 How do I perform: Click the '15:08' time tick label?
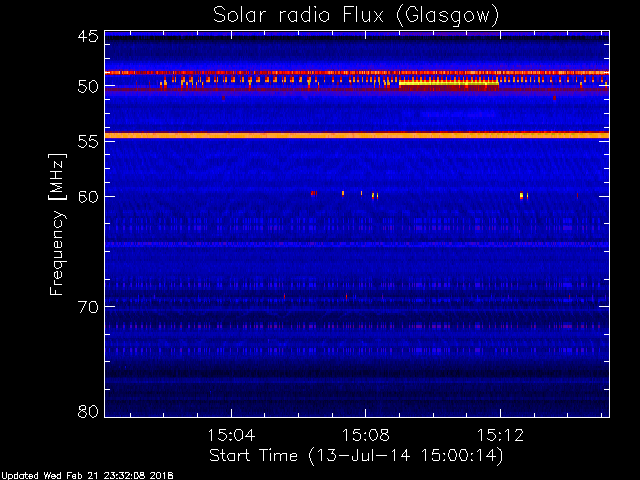(x=365, y=435)
